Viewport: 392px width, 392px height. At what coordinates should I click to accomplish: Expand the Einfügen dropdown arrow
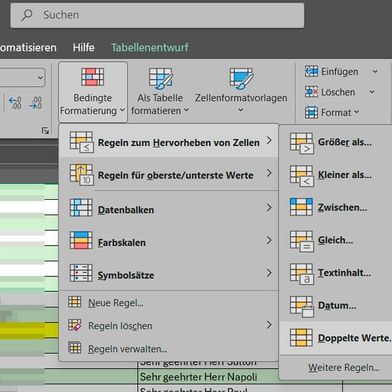point(375,71)
